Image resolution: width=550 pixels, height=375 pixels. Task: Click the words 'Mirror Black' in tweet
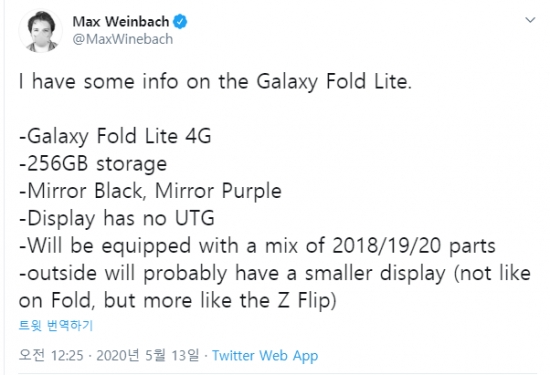click(x=85, y=191)
